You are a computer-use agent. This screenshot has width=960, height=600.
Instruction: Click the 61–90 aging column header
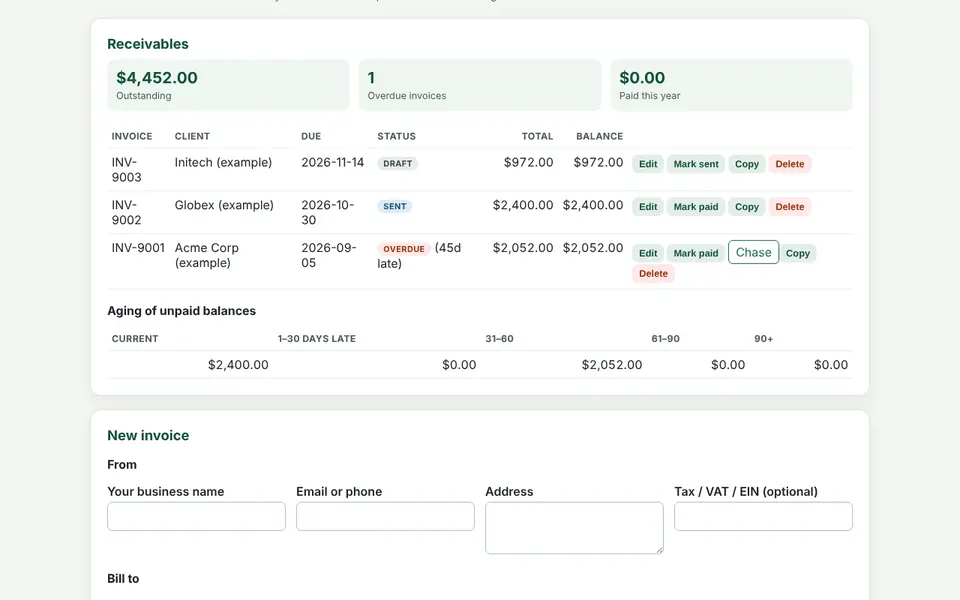click(x=666, y=339)
